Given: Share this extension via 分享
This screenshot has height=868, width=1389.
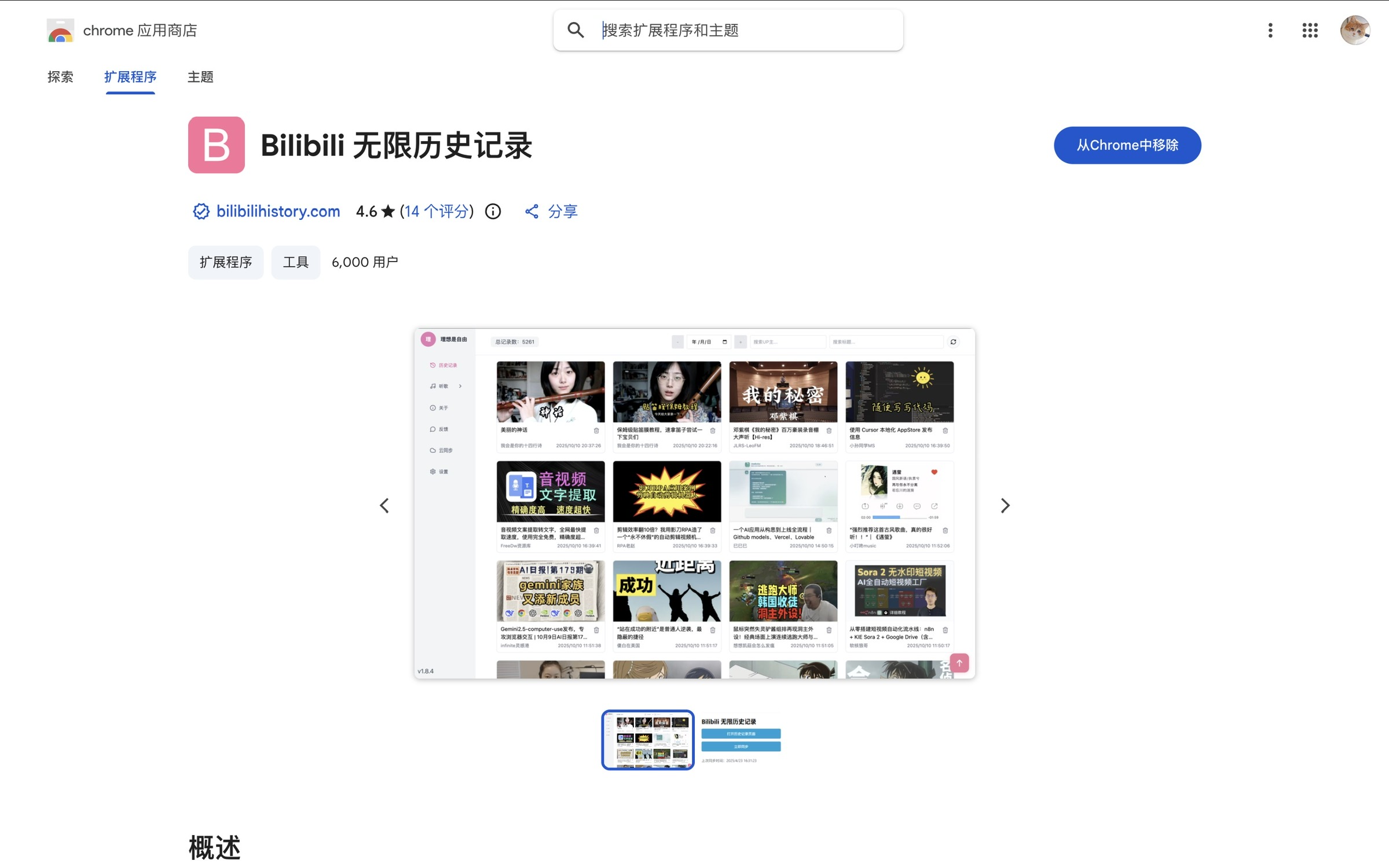Looking at the screenshot, I should pos(551,211).
